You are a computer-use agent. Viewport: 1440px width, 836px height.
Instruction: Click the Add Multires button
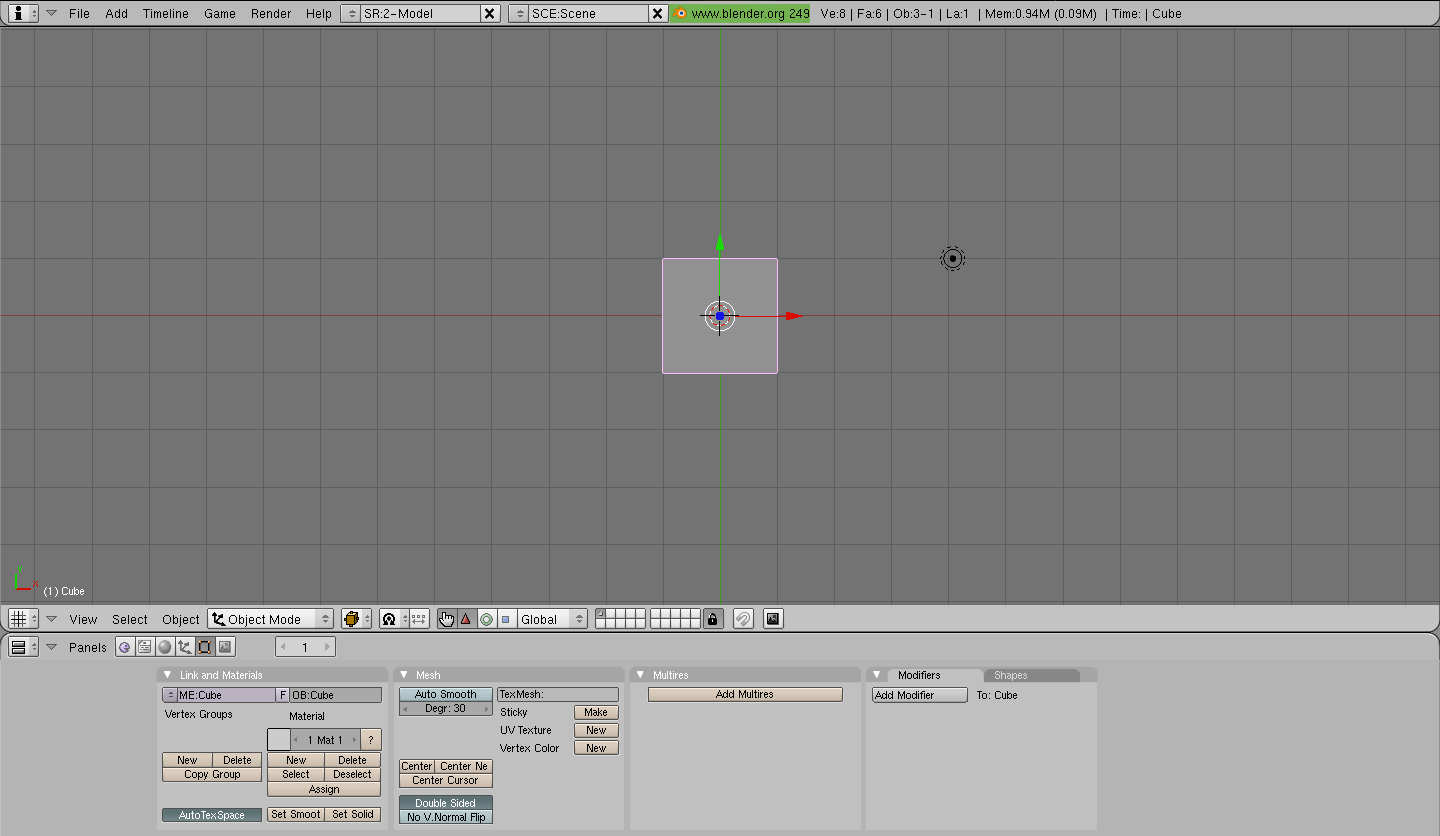(745, 694)
